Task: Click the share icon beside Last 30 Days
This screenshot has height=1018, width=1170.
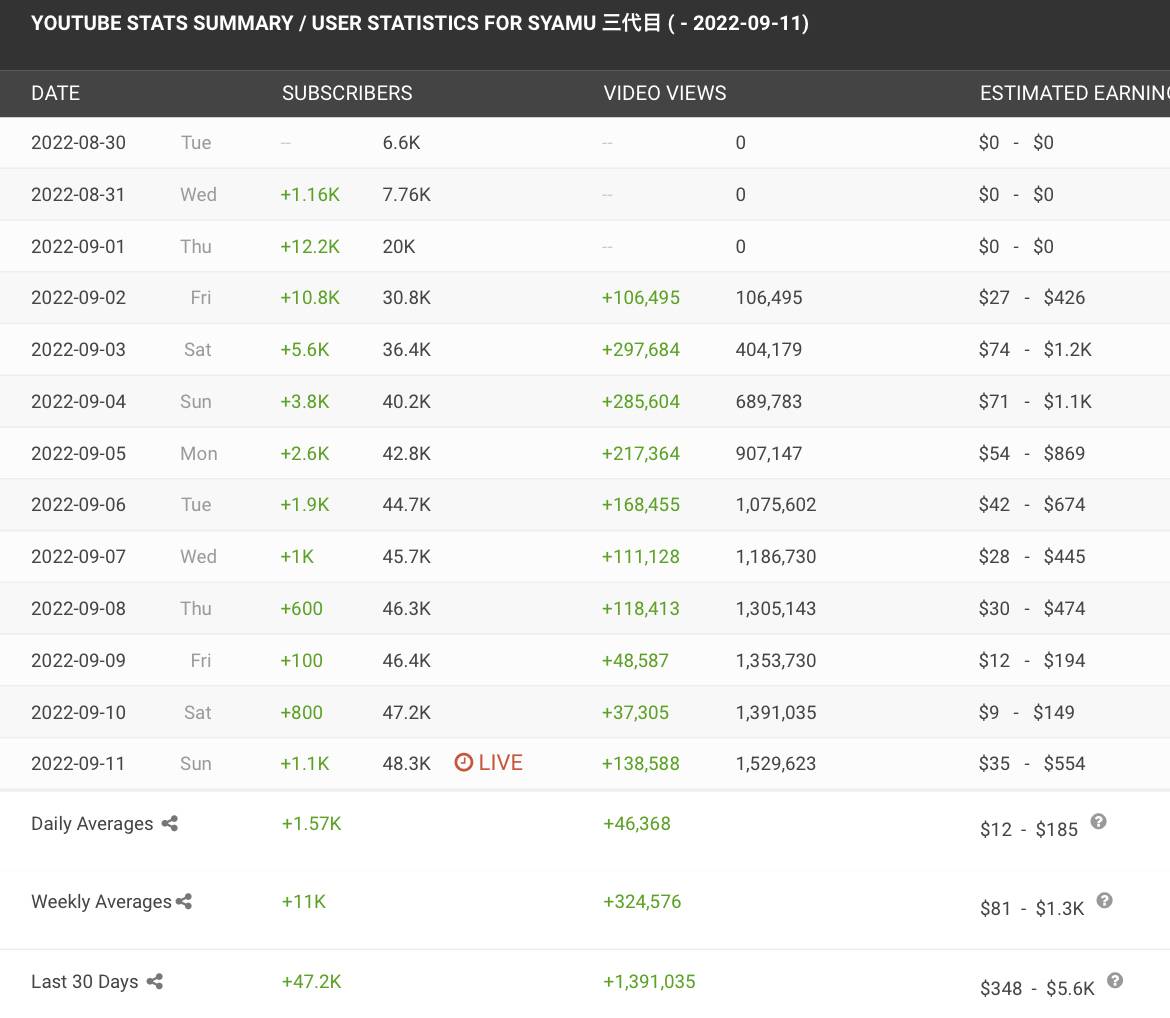Action: [155, 982]
